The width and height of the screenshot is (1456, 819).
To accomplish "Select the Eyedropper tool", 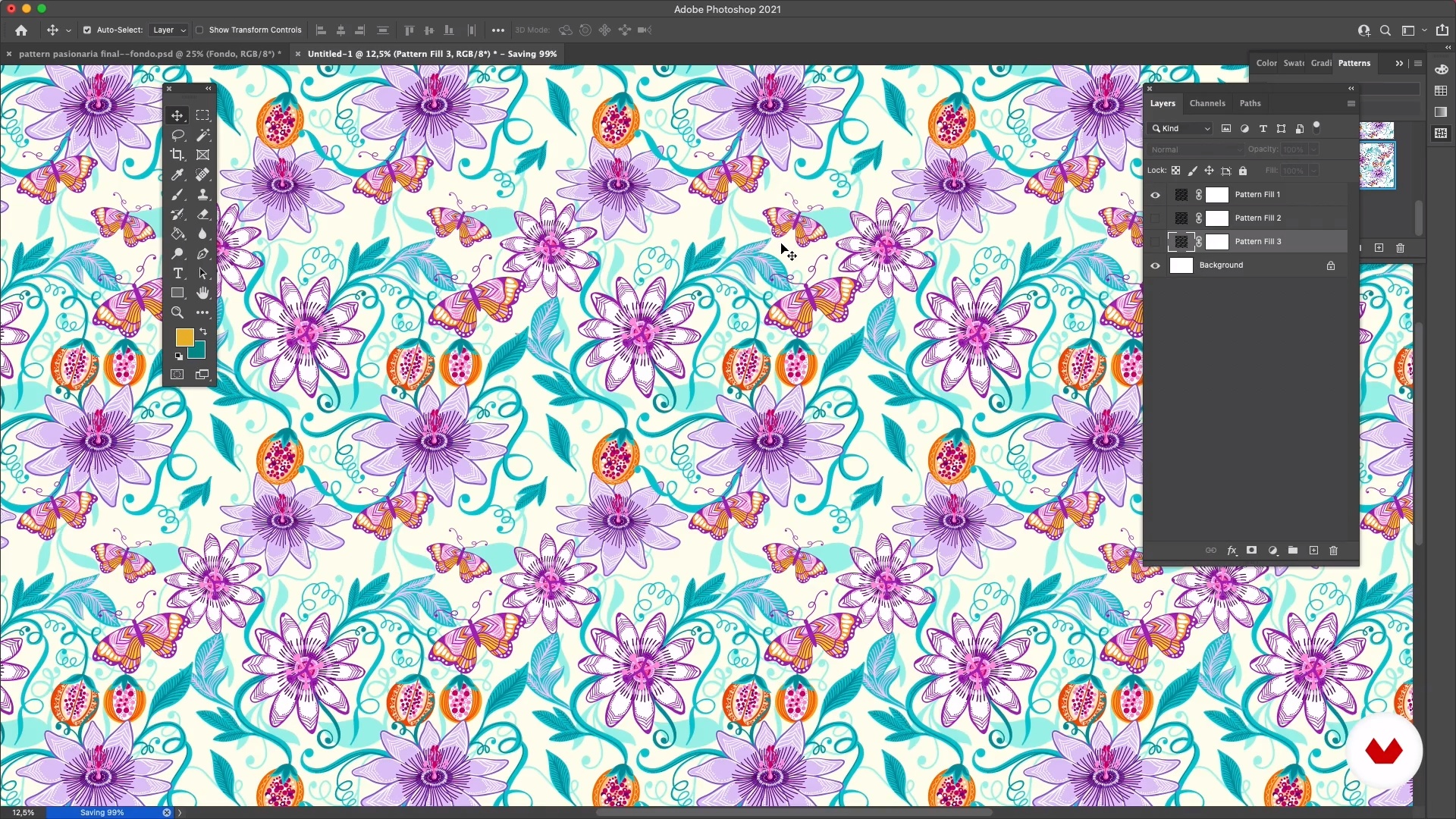I will click(177, 174).
